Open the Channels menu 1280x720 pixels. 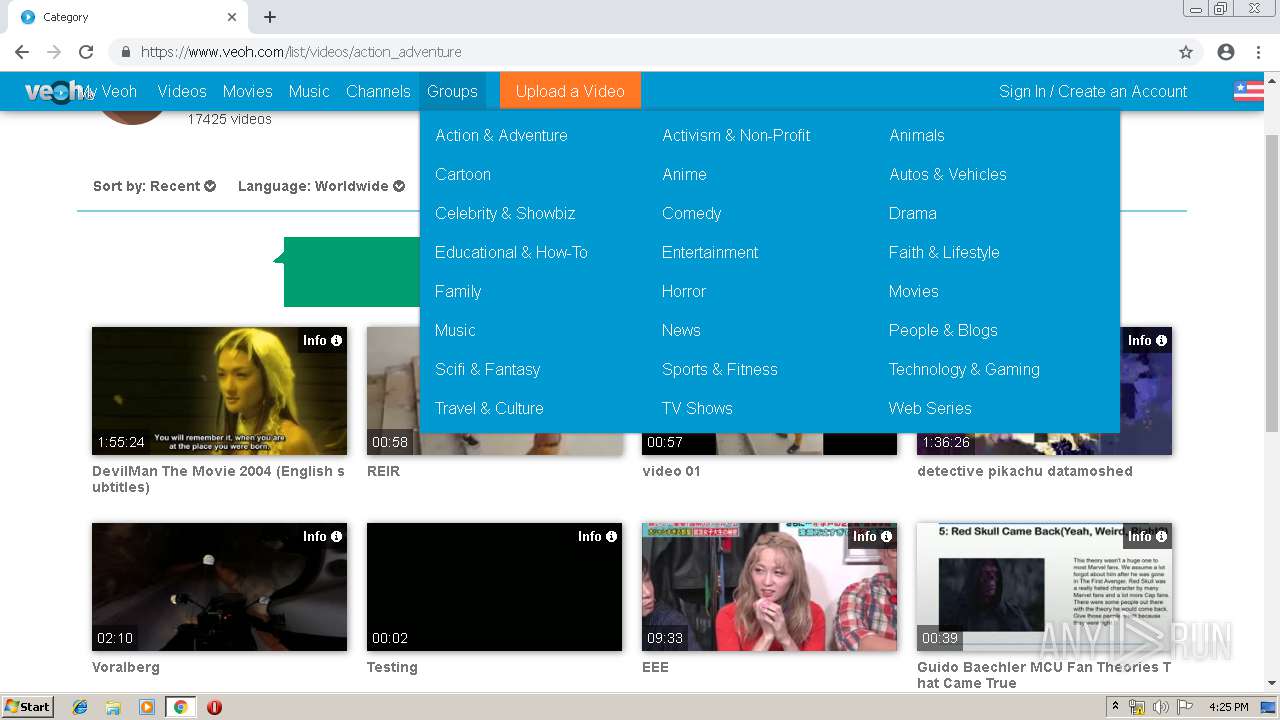point(378,91)
